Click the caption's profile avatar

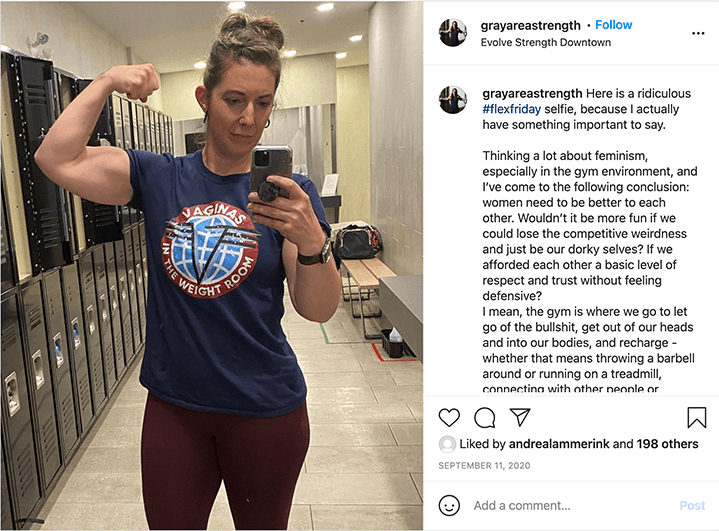tap(453, 100)
